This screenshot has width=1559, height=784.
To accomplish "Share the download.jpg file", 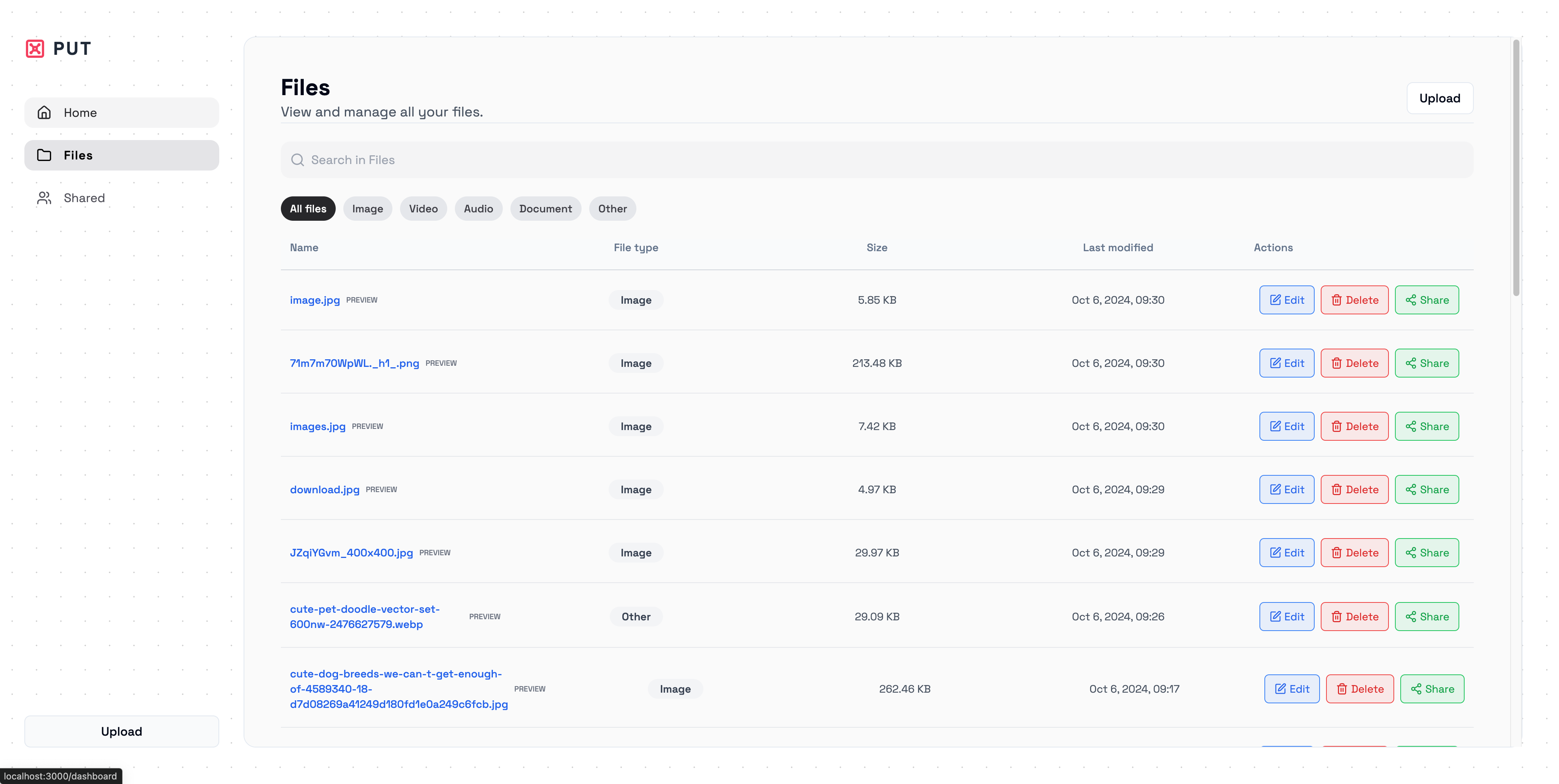I will (1427, 489).
